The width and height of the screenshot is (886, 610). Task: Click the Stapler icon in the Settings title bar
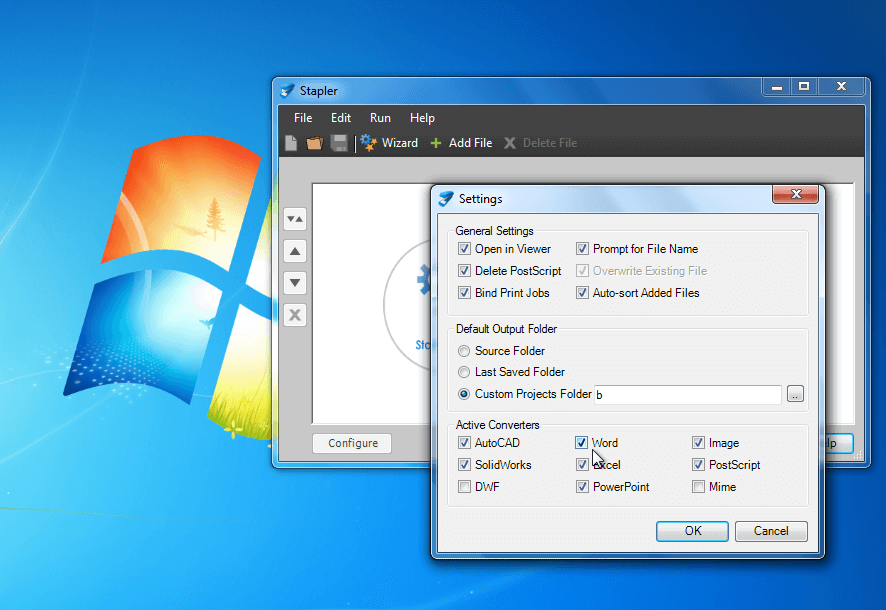pyautogui.click(x=446, y=199)
